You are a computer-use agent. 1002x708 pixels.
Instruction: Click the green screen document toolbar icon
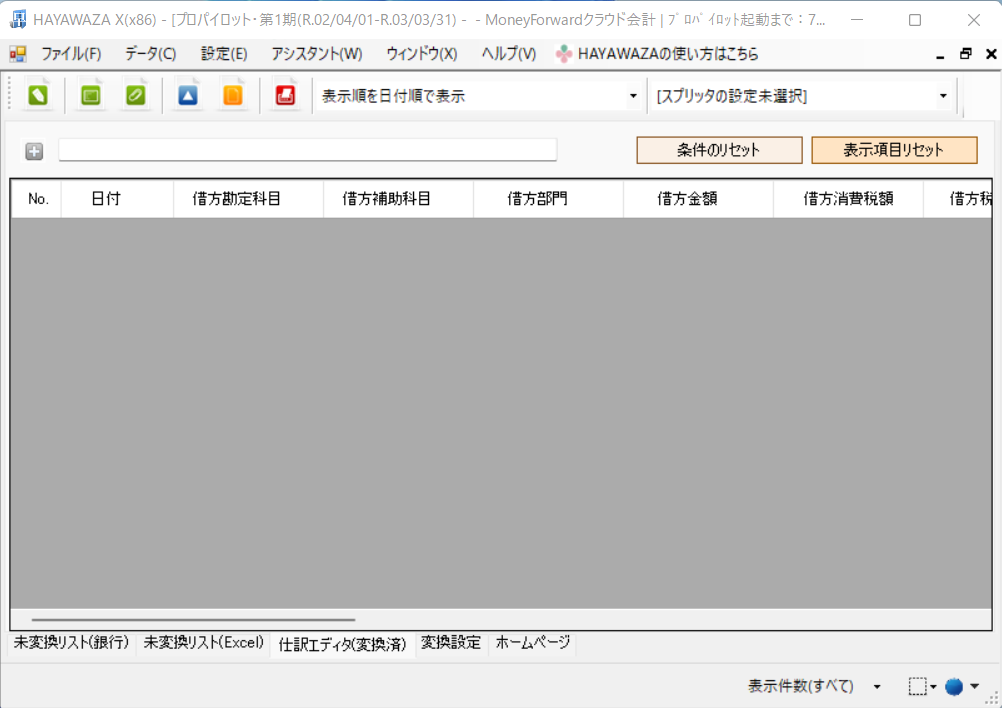click(x=91, y=96)
